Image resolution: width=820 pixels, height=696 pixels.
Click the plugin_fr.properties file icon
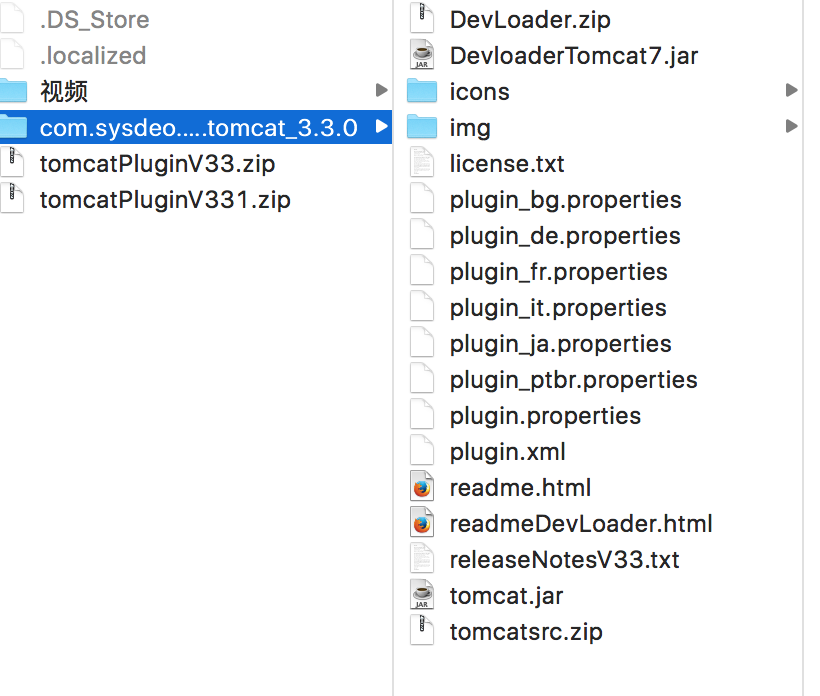coord(422,271)
